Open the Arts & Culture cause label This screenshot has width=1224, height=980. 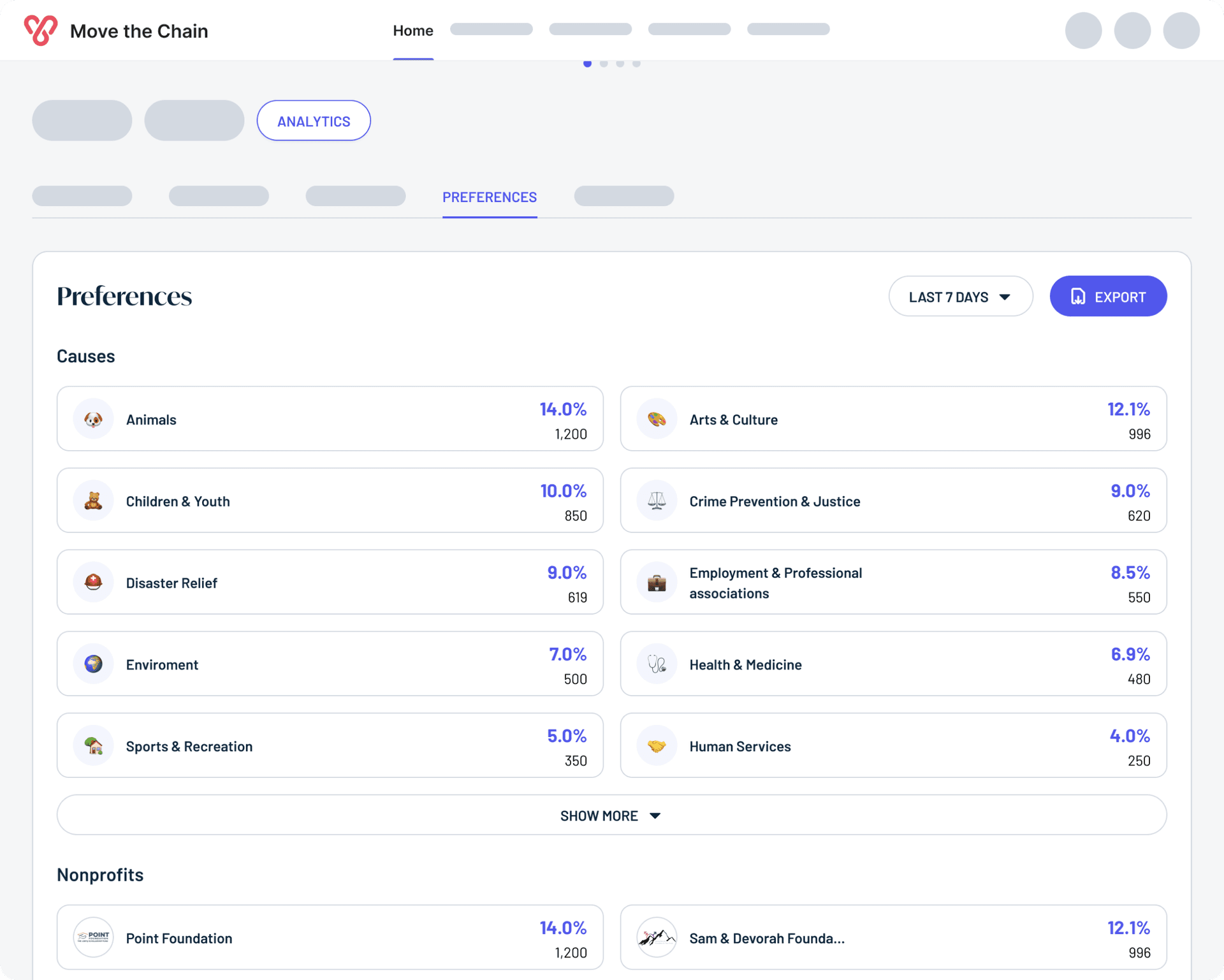point(734,420)
